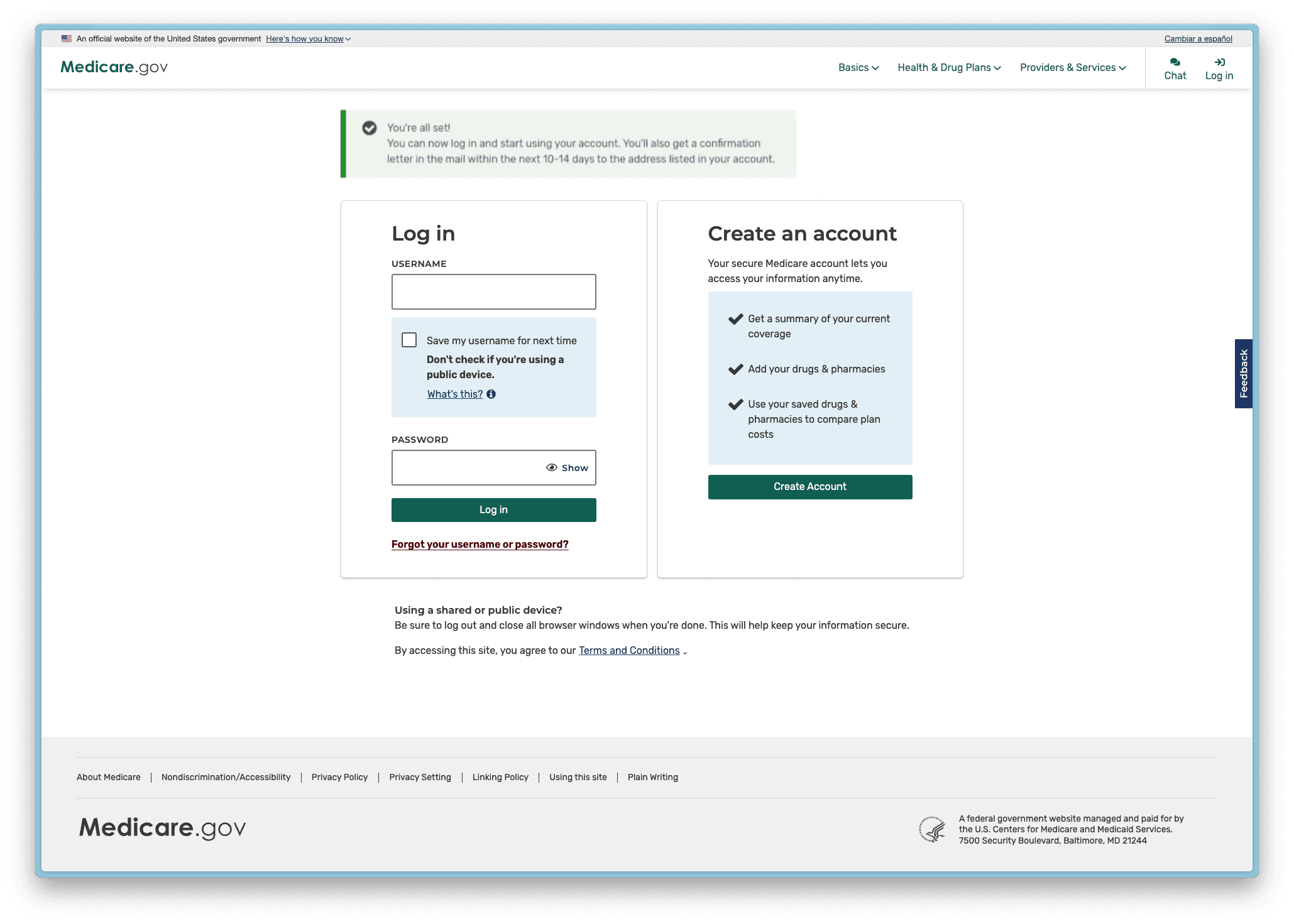Click the Log in icon in the header

point(1219,61)
